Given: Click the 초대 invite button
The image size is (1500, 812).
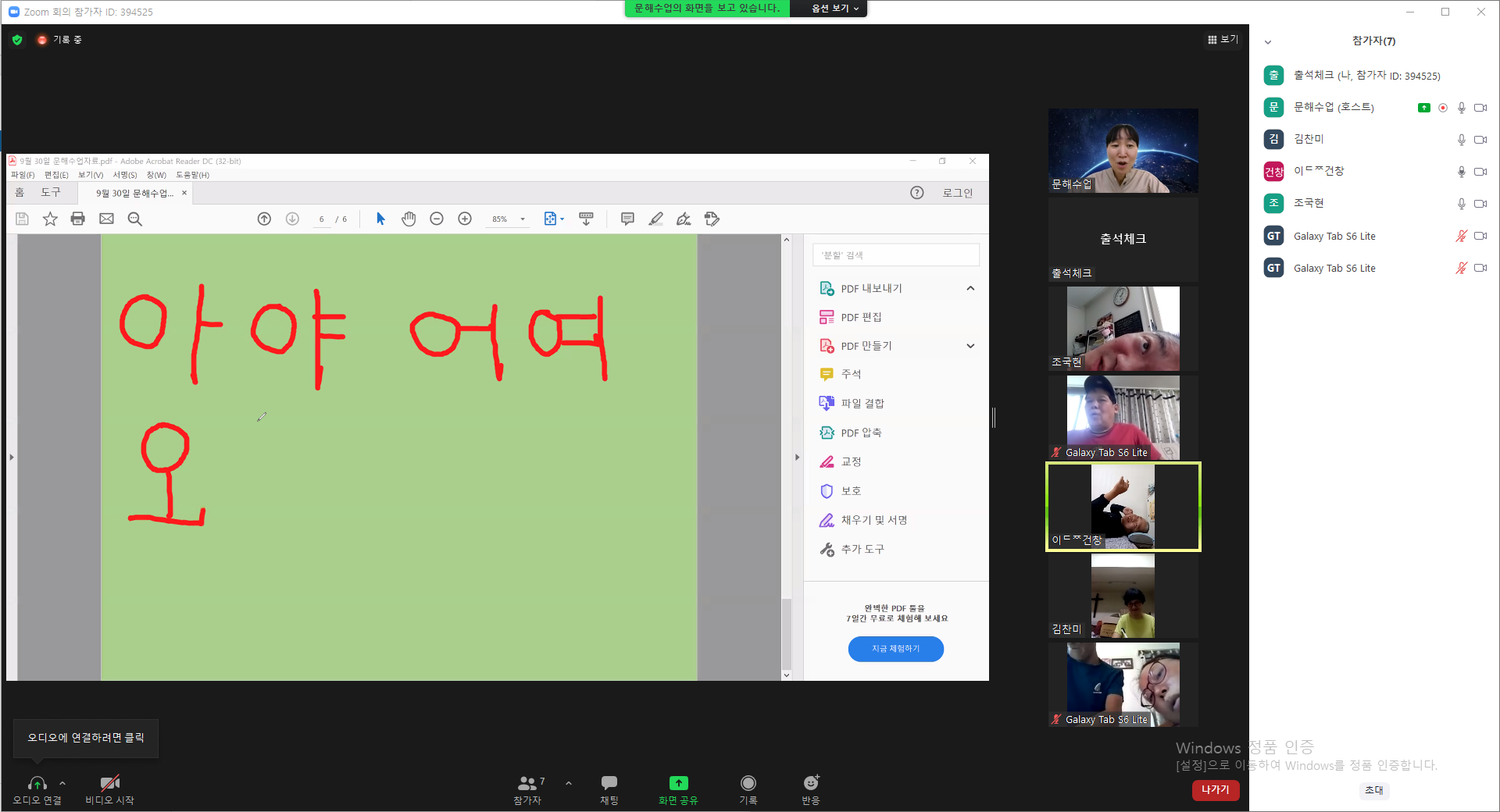Looking at the screenshot, I should pyautogui.click(x=1373, y=790).
